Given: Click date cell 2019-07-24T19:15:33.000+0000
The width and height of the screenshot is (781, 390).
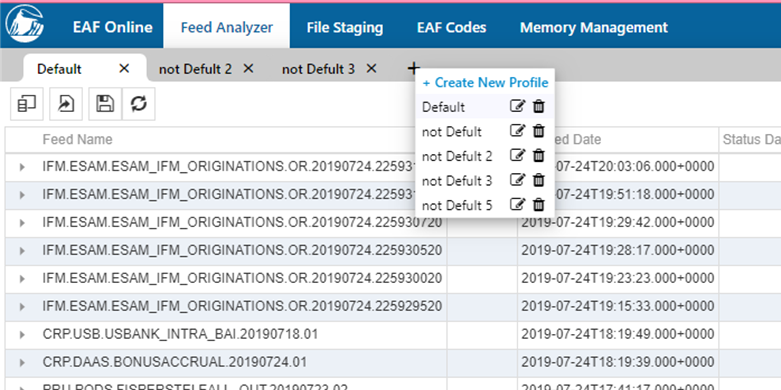Looking at the screenshot, I should 618,306.
